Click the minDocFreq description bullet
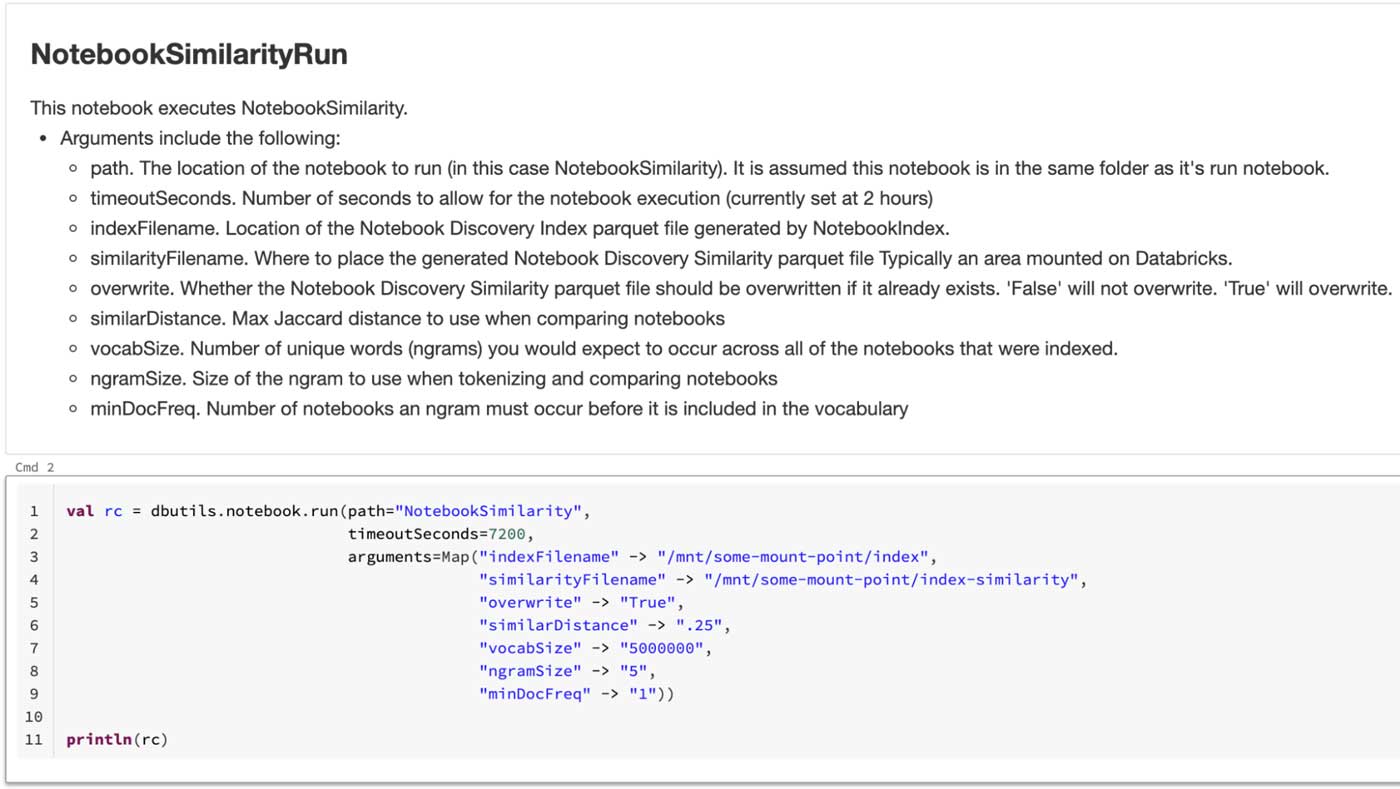 coord(499,408)
